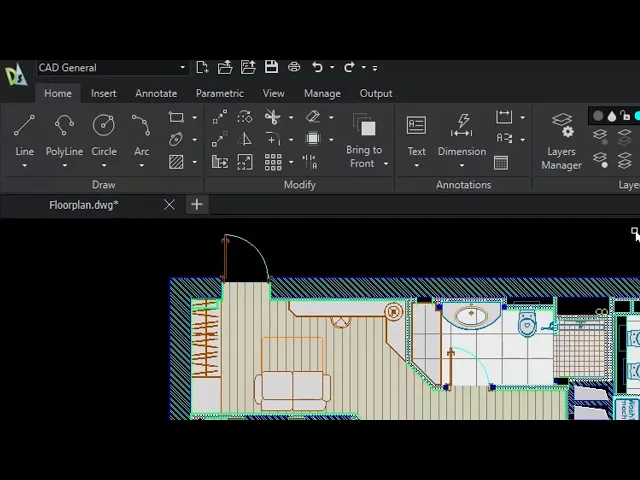Toggle the layer show/hide gray circle
Viewport: 640px width, 480px height.
tap(598, 116)
